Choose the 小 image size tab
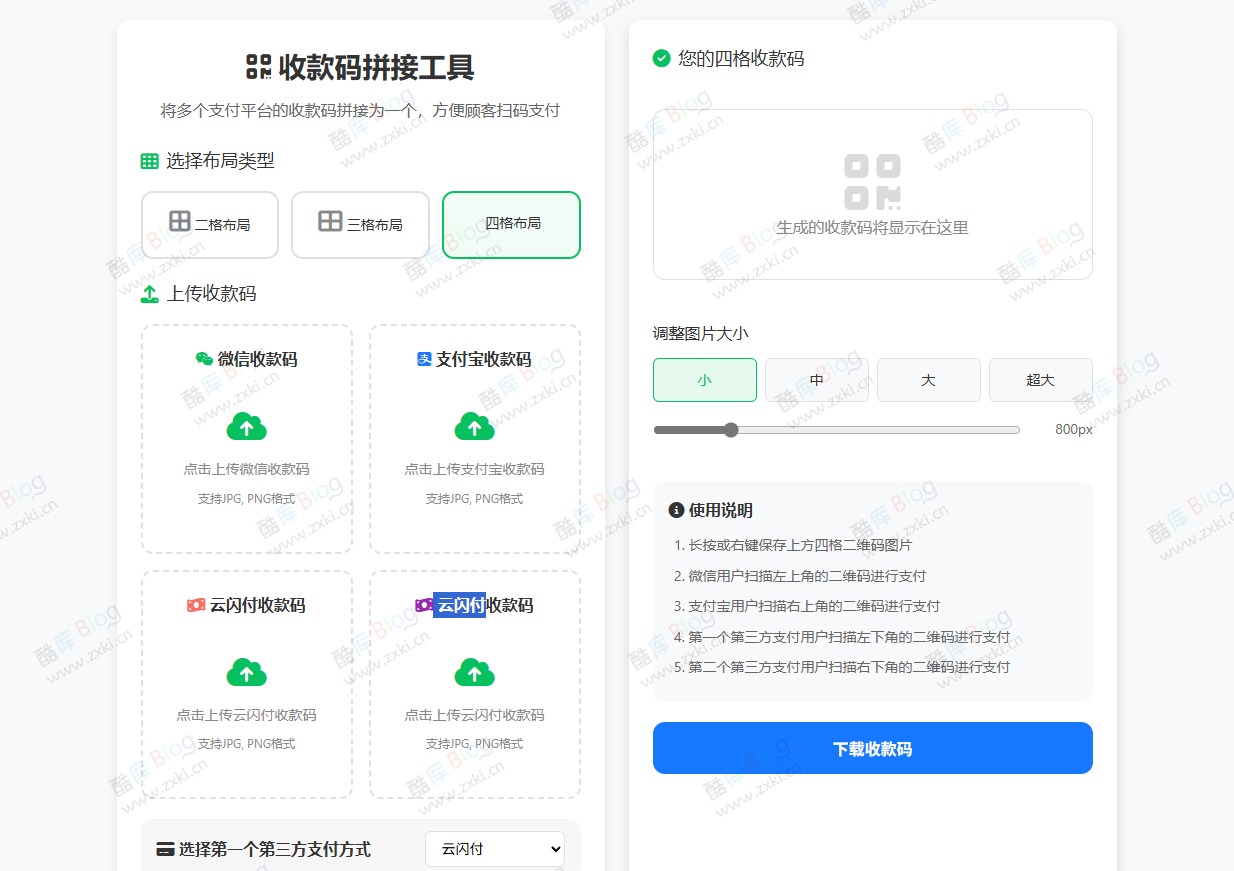Viewport: 1234px width, 871px height. (x=705, y=380)
